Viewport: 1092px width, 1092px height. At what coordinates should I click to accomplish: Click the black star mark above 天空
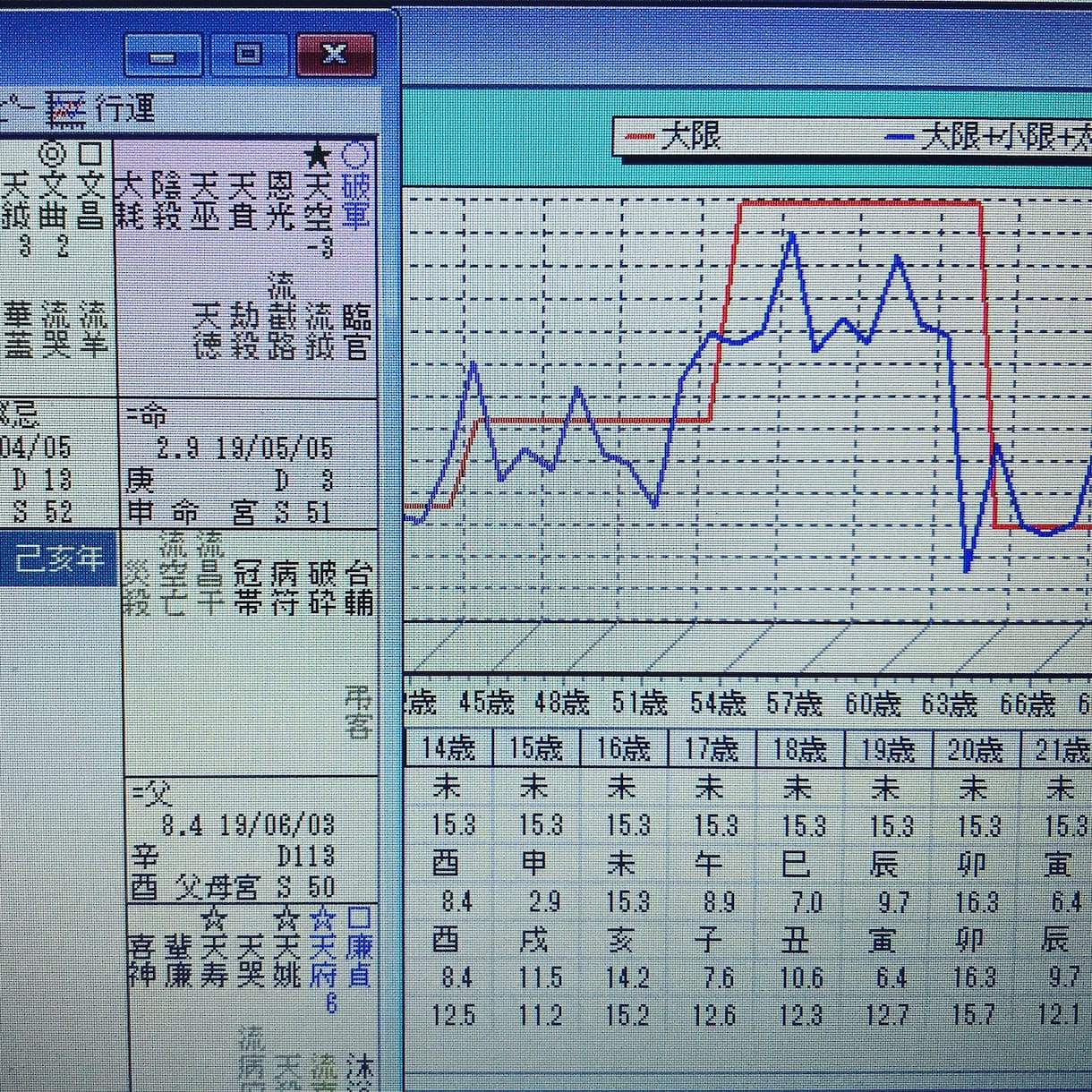tap(317, 158)
